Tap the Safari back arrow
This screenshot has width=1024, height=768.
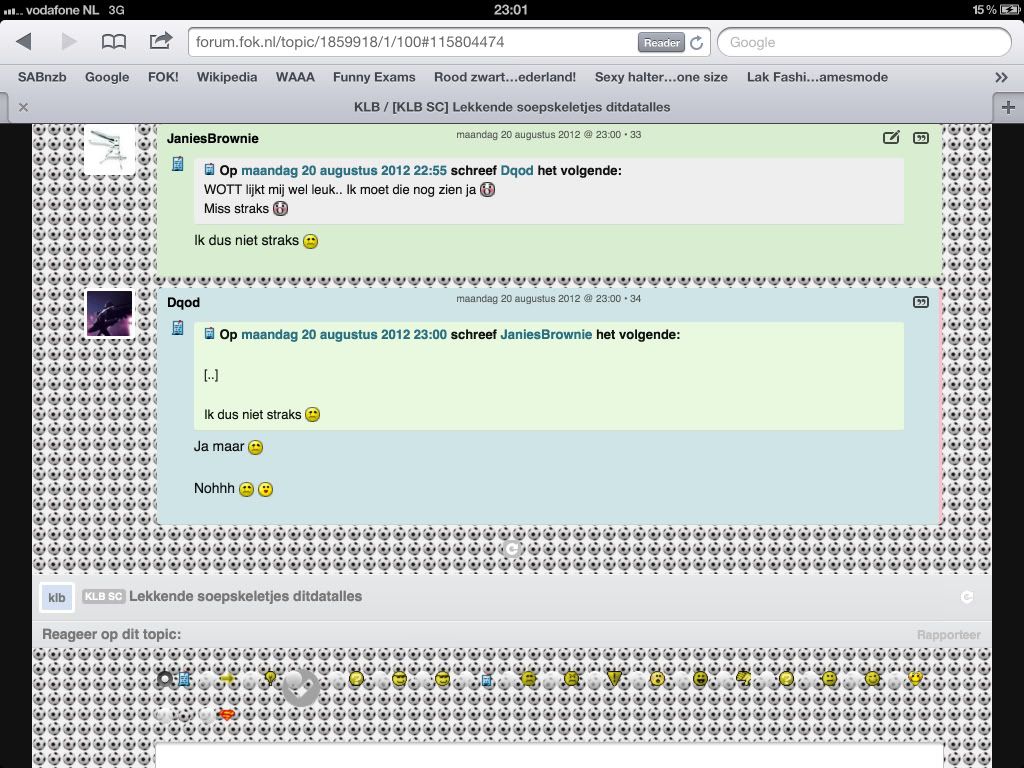pos(24,42)
